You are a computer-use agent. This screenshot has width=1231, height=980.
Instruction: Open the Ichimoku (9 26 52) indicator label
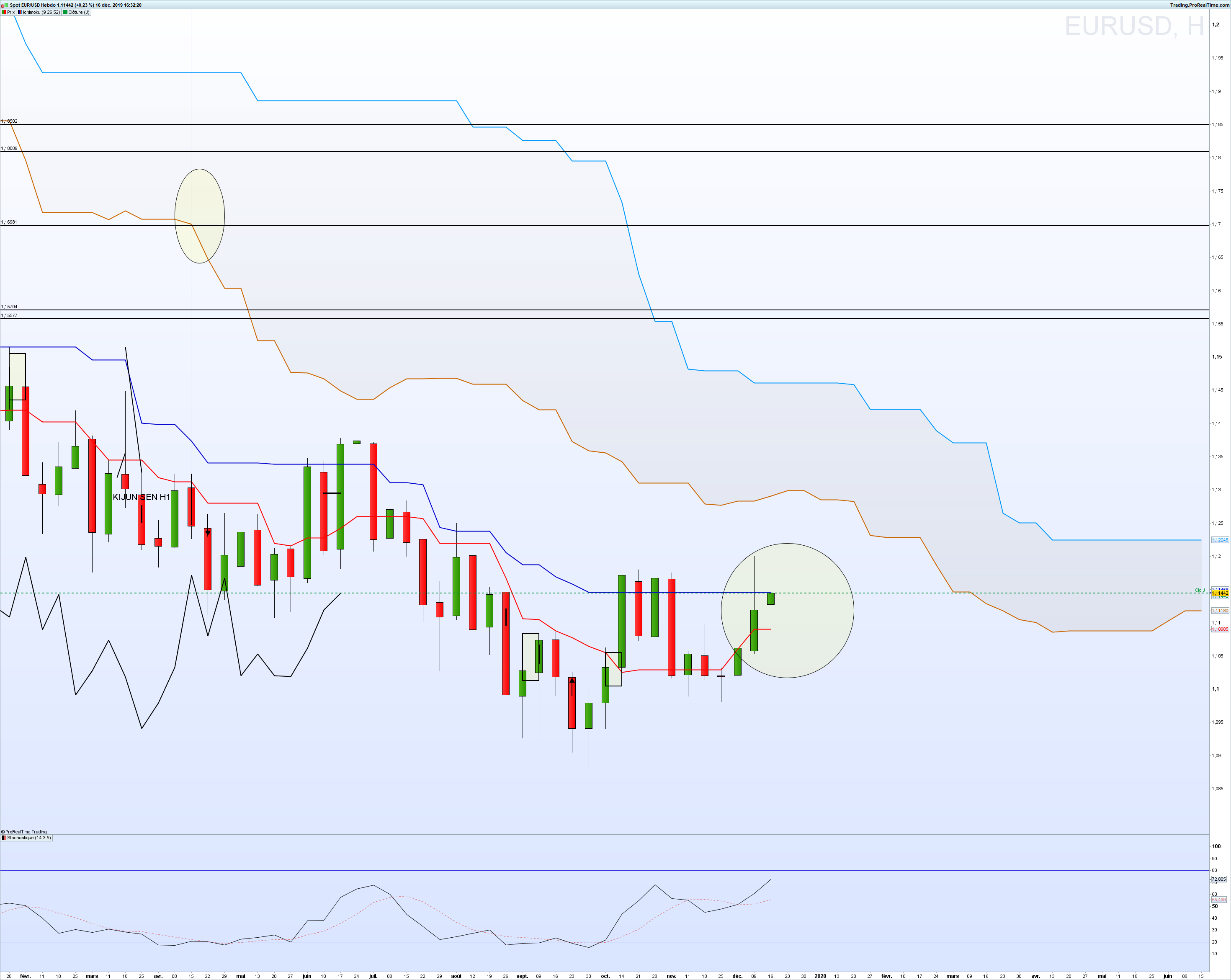click(x=39, y=12)
